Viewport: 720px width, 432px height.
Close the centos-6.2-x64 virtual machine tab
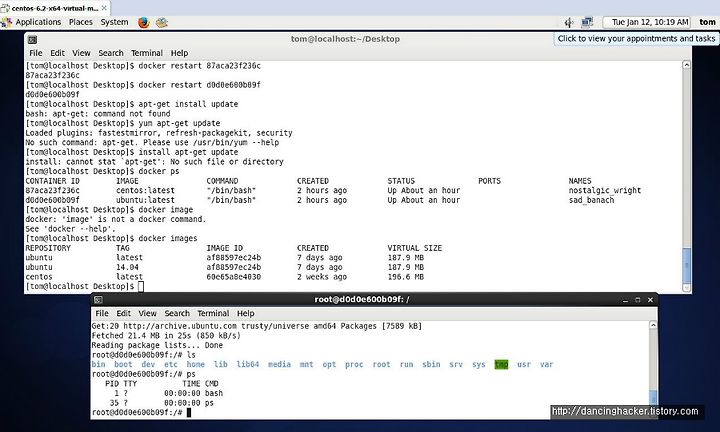(x=104, y=8)
